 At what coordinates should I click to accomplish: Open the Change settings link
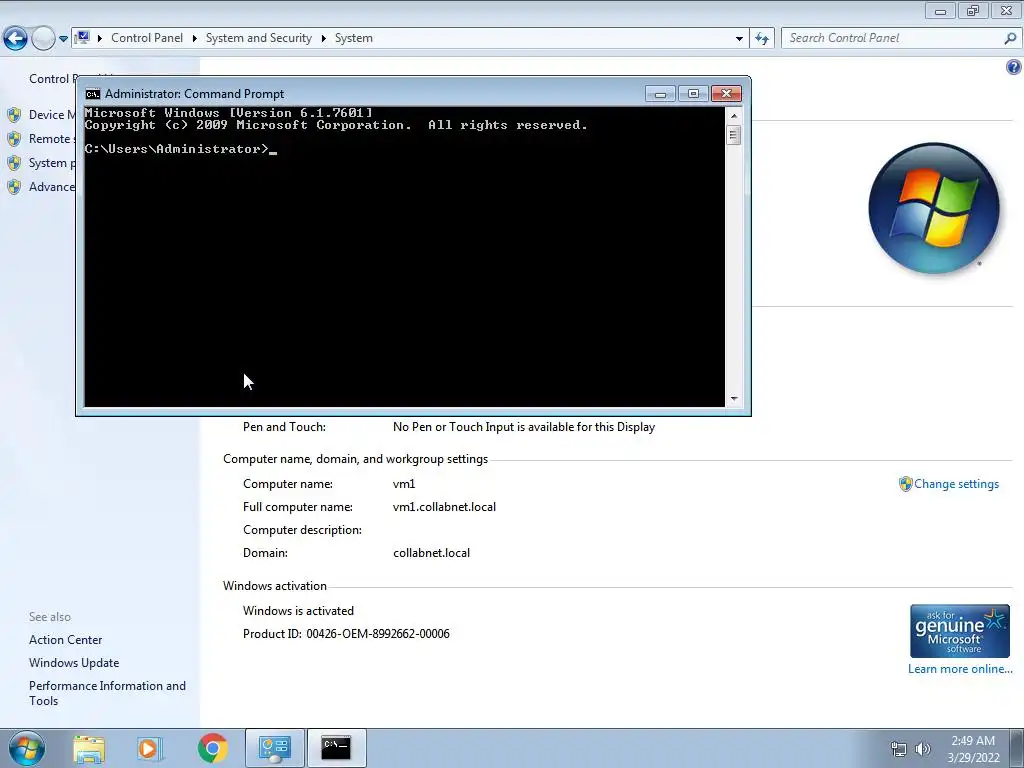[x=956, y=484]
